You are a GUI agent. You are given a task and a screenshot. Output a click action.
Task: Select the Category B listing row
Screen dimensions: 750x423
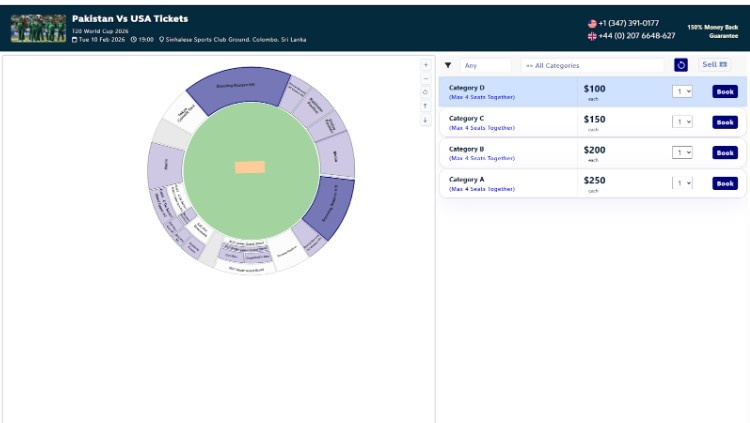point(592,153)
